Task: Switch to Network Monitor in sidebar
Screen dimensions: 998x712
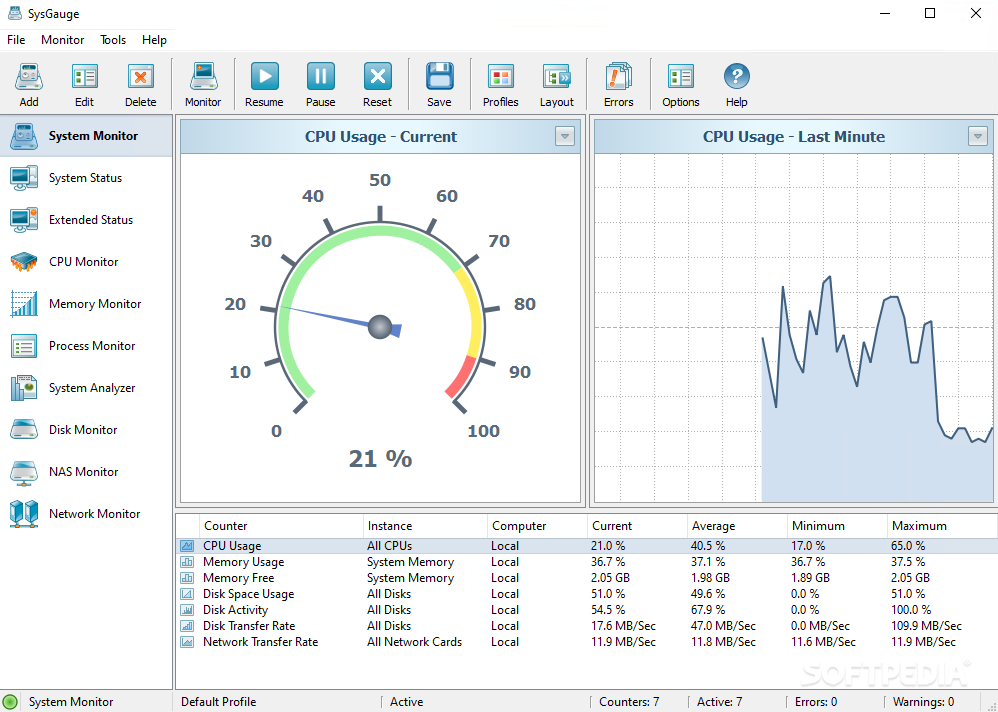Action: pos(94,514)
